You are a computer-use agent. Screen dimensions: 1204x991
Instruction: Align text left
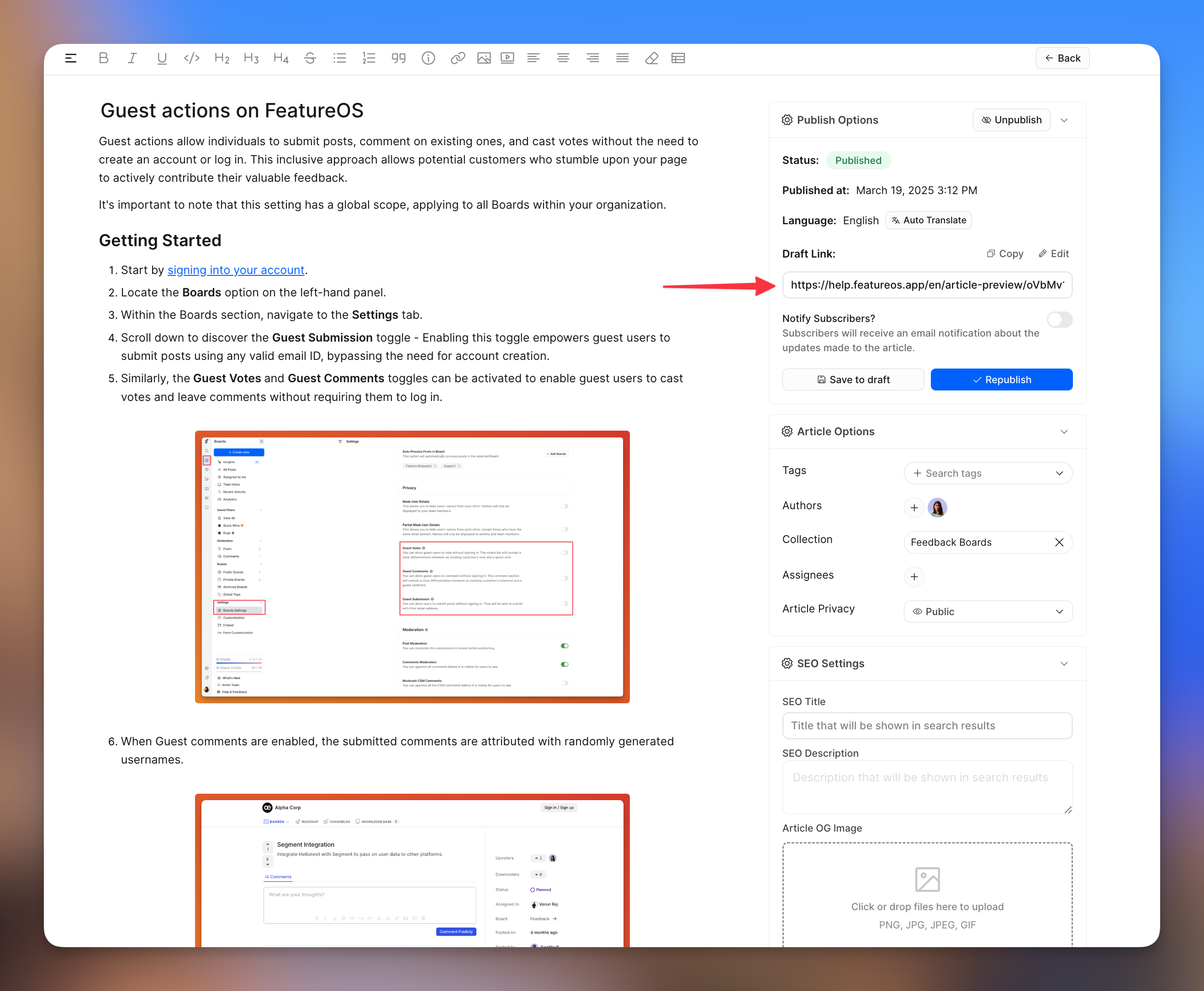pyautogui.click(x=533, y=58)
